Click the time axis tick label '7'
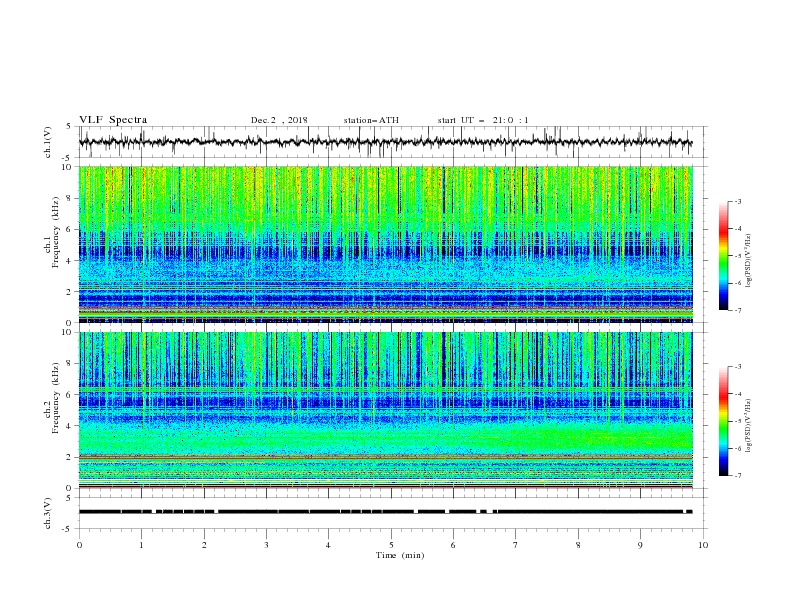The height and width of the screenshot is (612, 792). 516,545
